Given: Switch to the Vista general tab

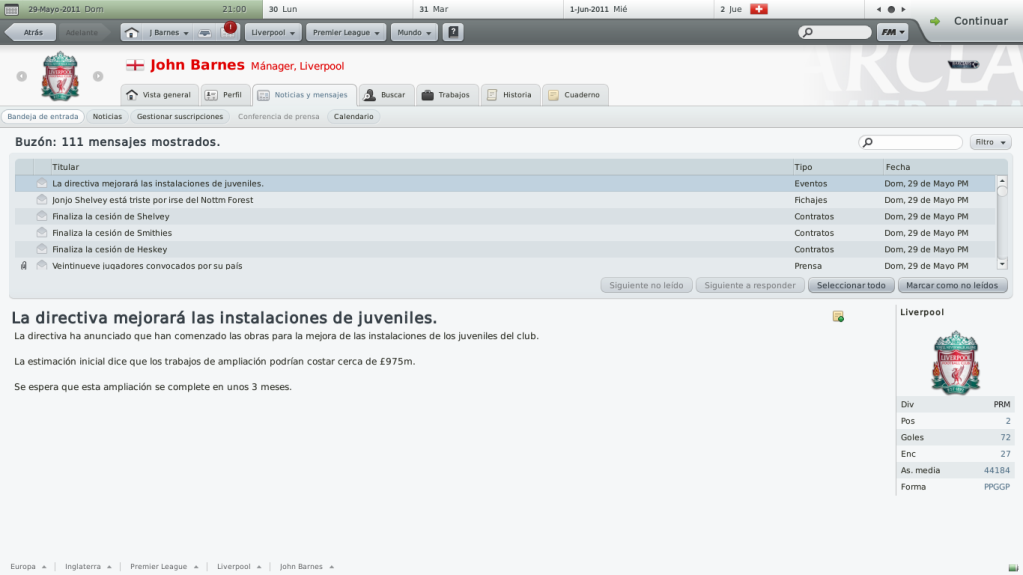Looking at the screenshot, I should tap(160, 95).
